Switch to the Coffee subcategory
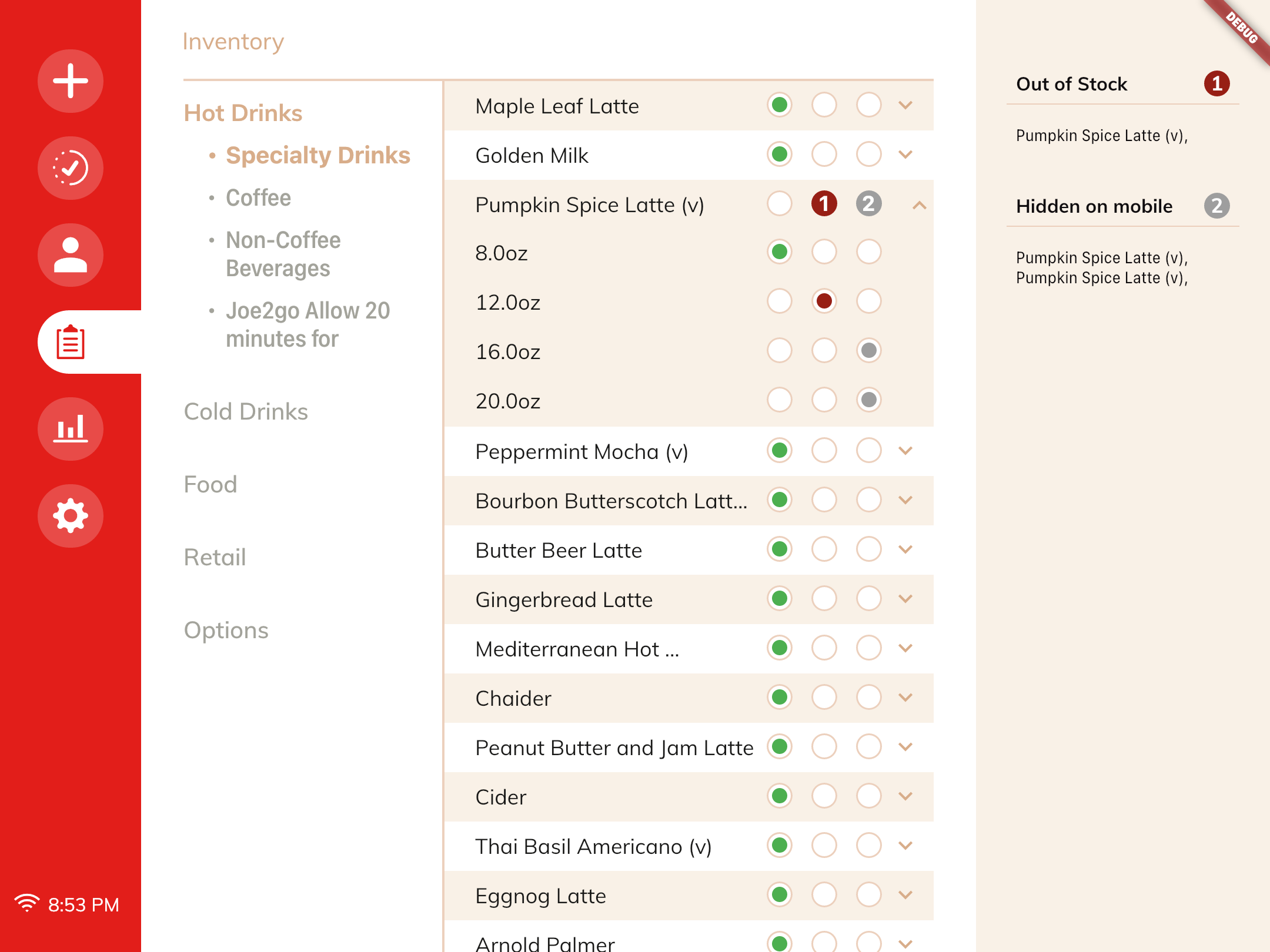Image resolution: width=1270 pixels, height=952 pixels. 258,198
